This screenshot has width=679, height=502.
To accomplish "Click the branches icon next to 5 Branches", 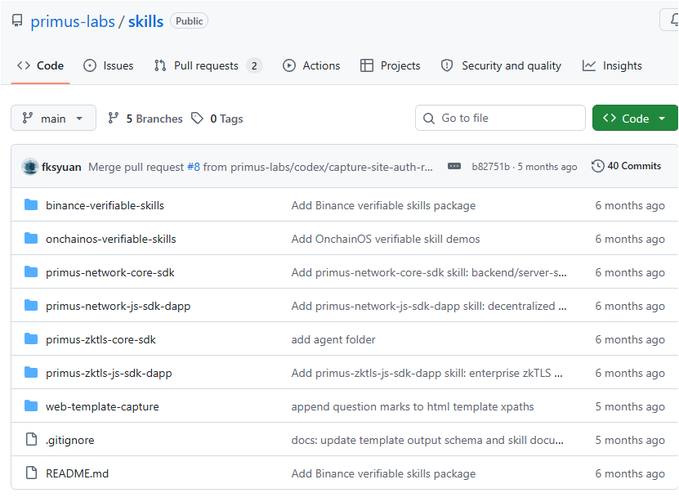I will click(x=113, y=118).
